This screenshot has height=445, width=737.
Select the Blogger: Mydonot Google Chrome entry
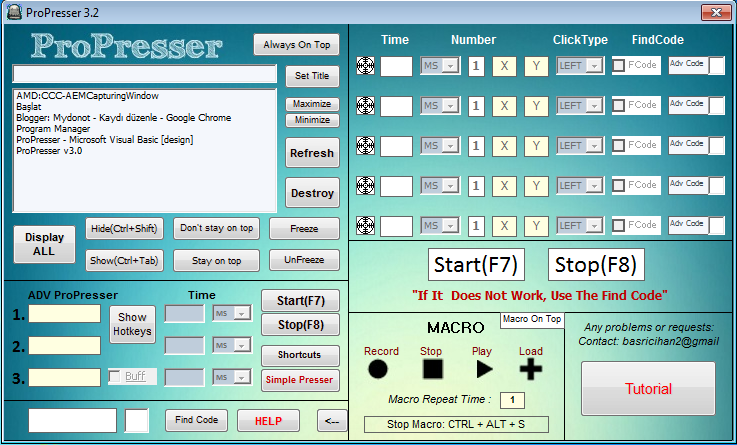(x=124, y=118)
